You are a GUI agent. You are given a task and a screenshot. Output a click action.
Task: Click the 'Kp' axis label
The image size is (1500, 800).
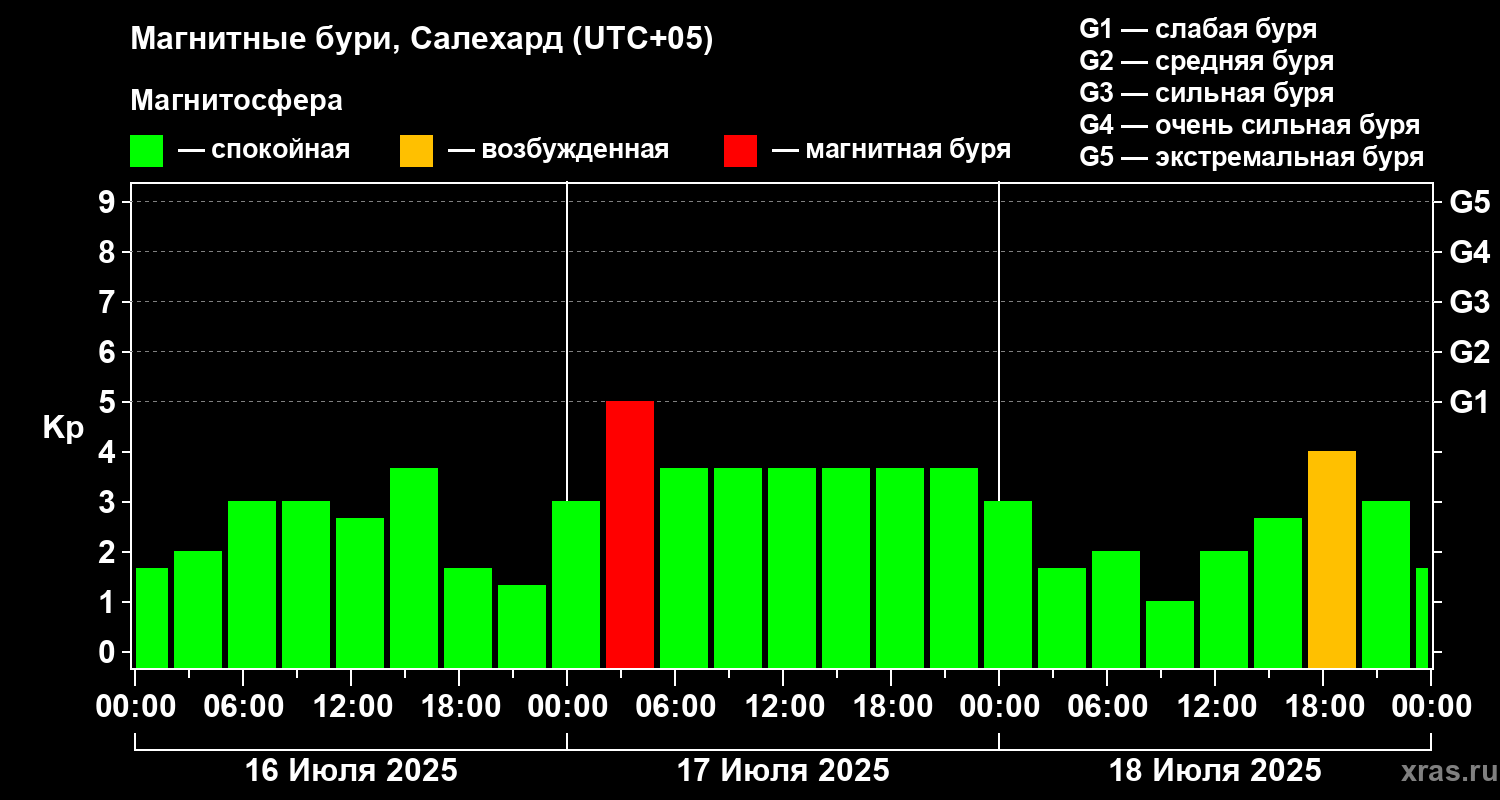click(63, 428)
